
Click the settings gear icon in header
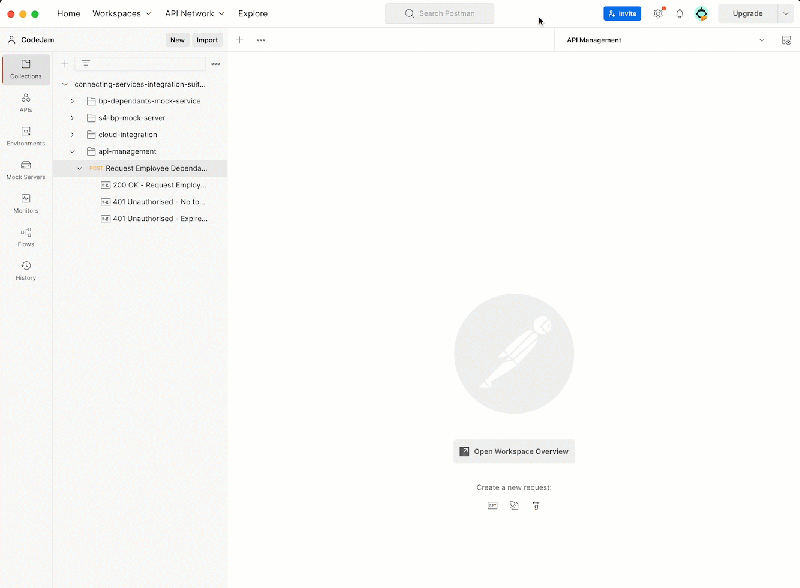coord(658,14)
